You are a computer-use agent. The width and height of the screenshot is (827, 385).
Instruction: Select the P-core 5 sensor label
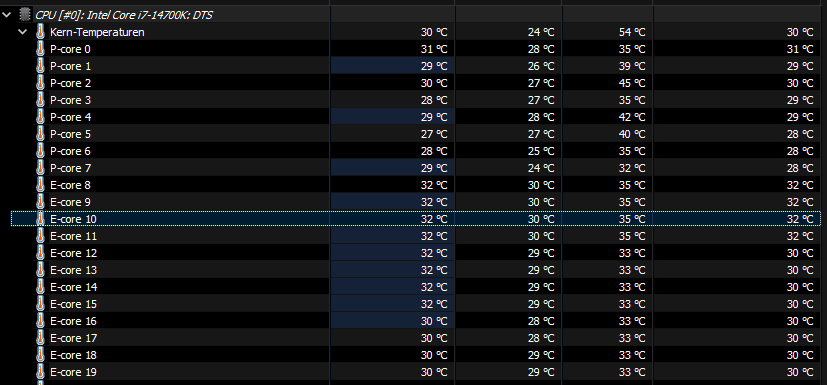(70, 134)
